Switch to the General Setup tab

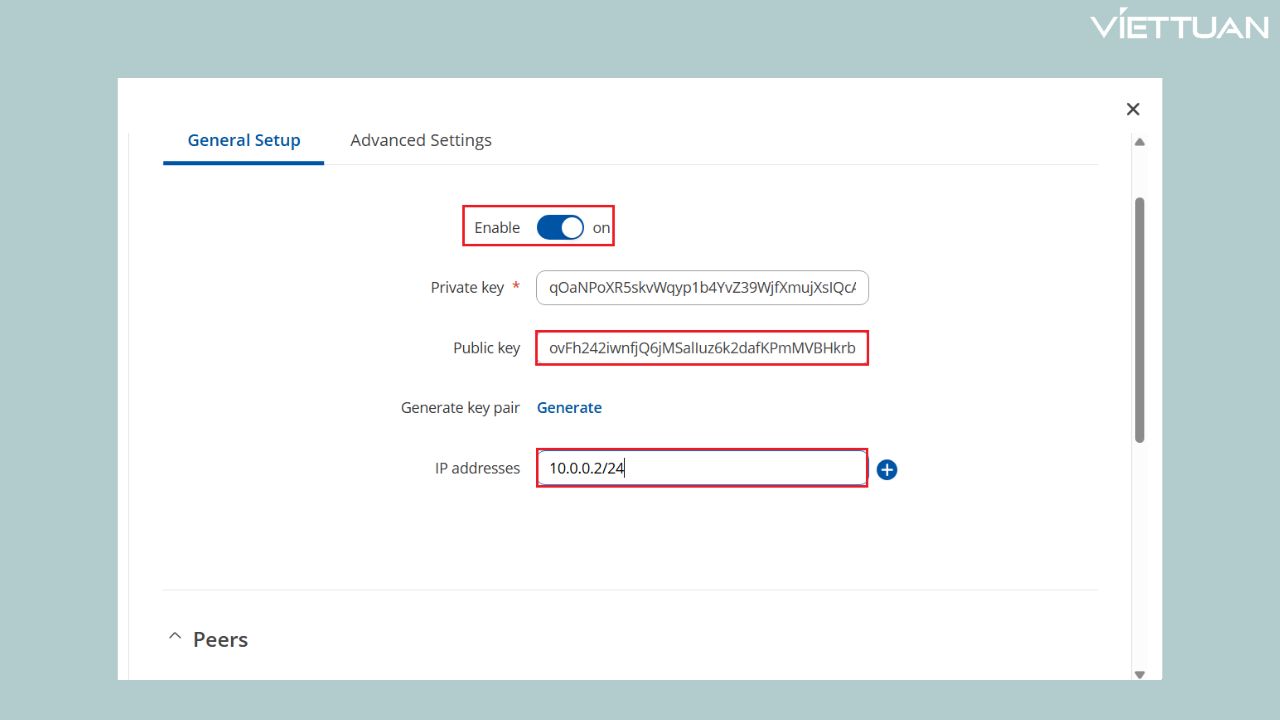[x=244, y=140]
